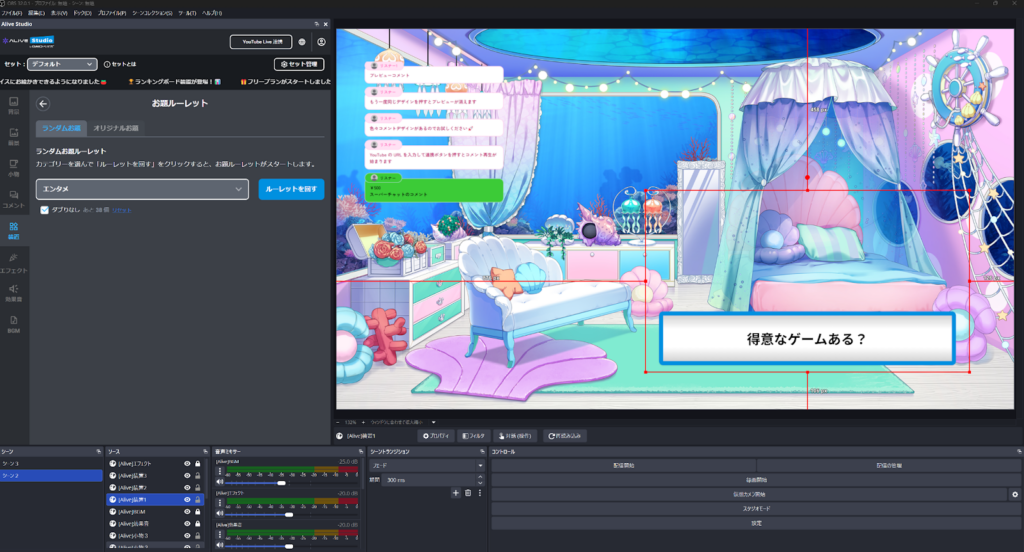Add a scene transition with the plus icon
Image resolution: width=1024 pixels, height=552 pixels.
click(x=455, y=493)
